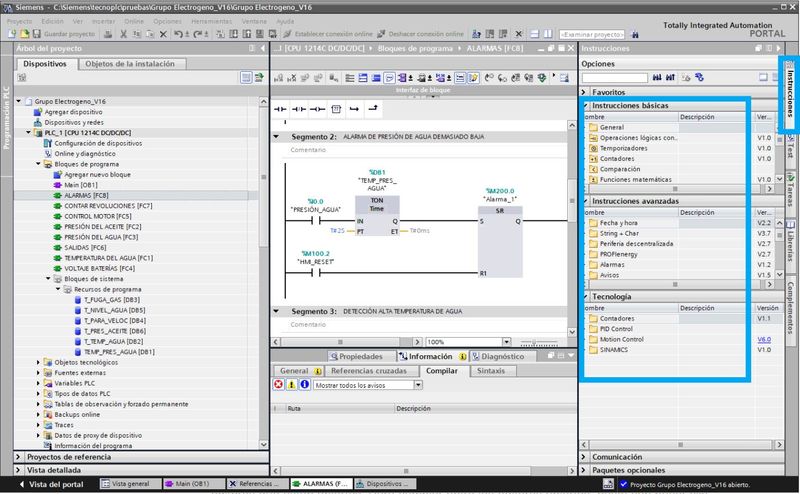Click the delete X icon in main toolbar
The height and width of the screenshot is (494, 800).
click(x=163, y=34)
